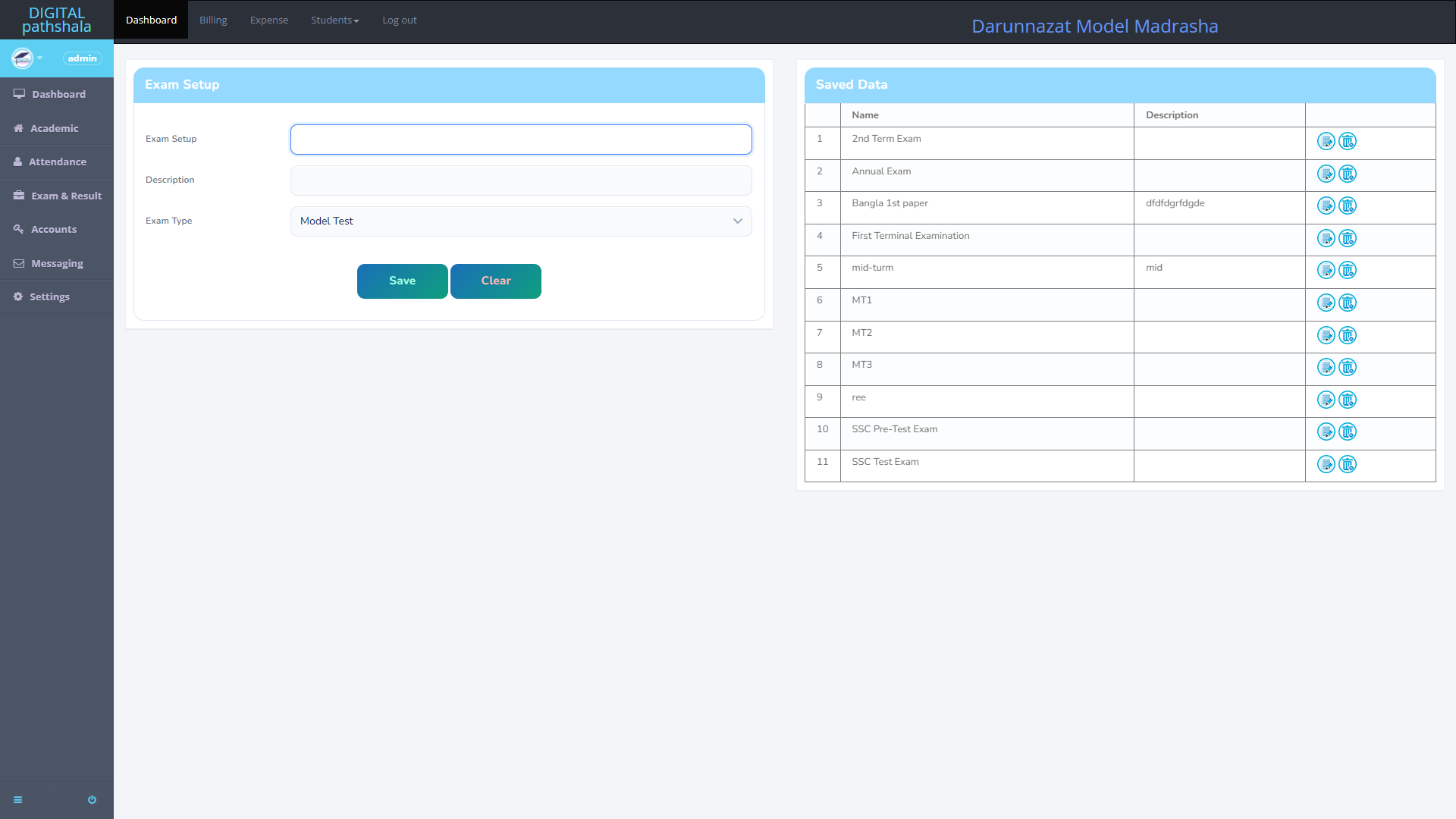Edit the Bangla 1st paper entry
The image size is (1456, 819).
pos(1326,206)
